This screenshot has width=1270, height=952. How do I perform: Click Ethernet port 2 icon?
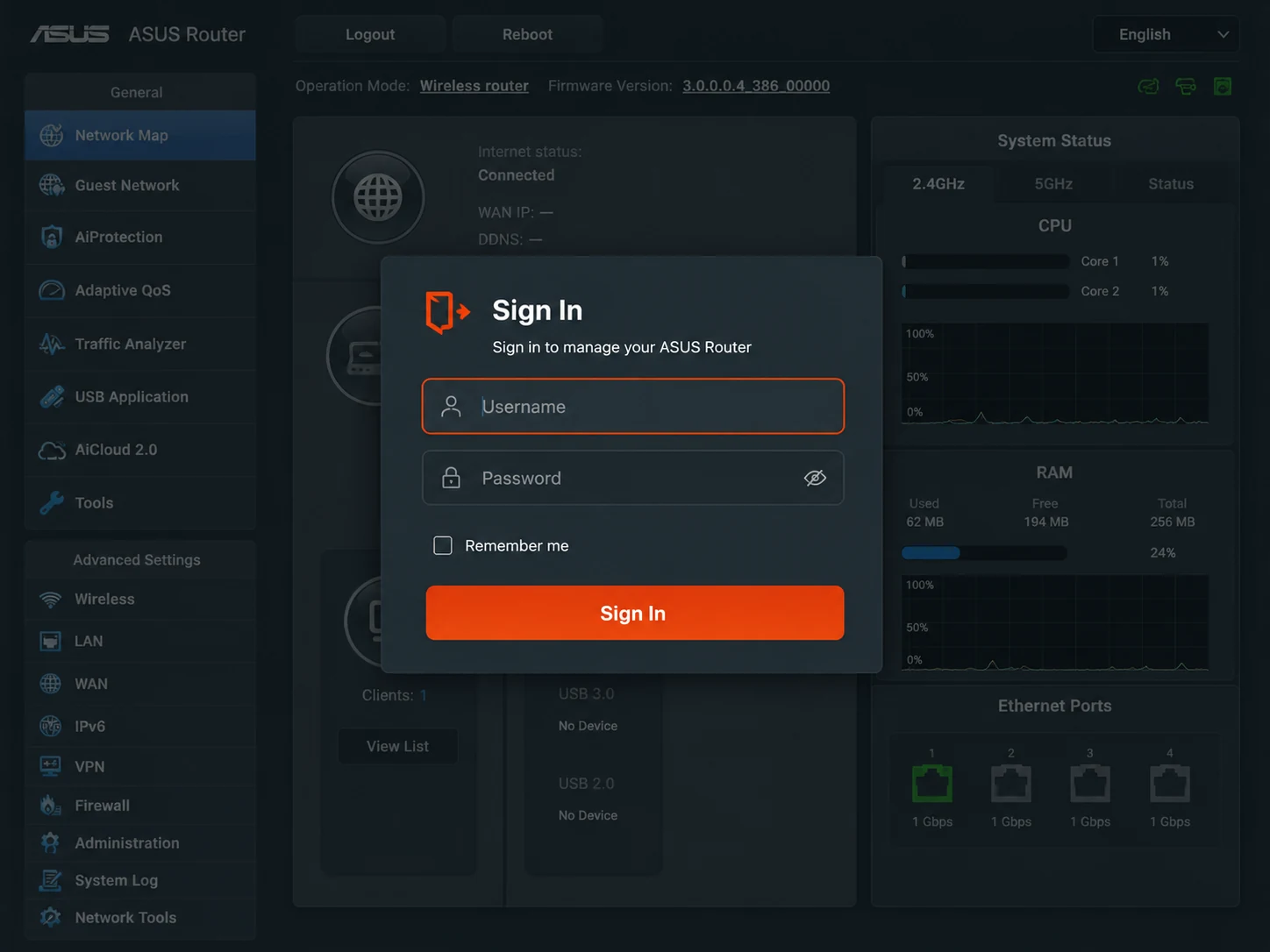[1011, 783]
